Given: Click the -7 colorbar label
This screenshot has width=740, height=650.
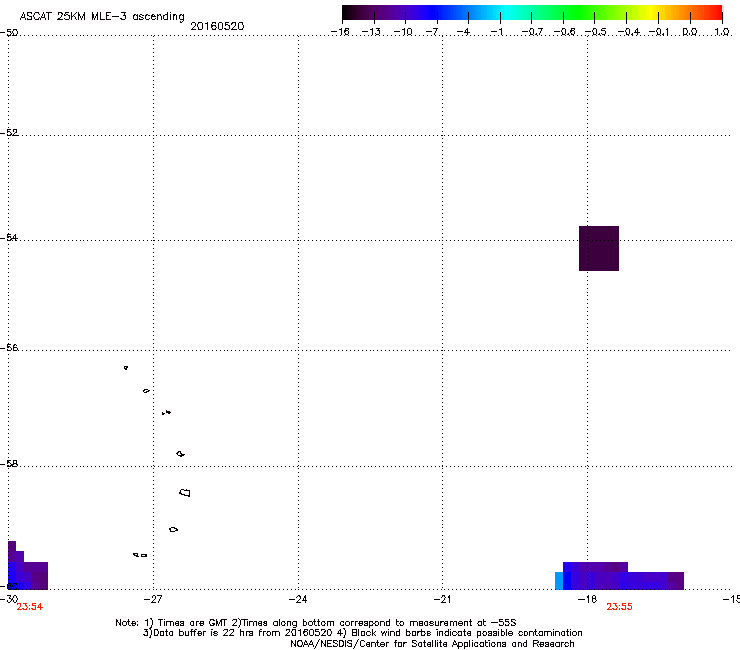Looking at the screenshot, I should click(x=432, y=32).
